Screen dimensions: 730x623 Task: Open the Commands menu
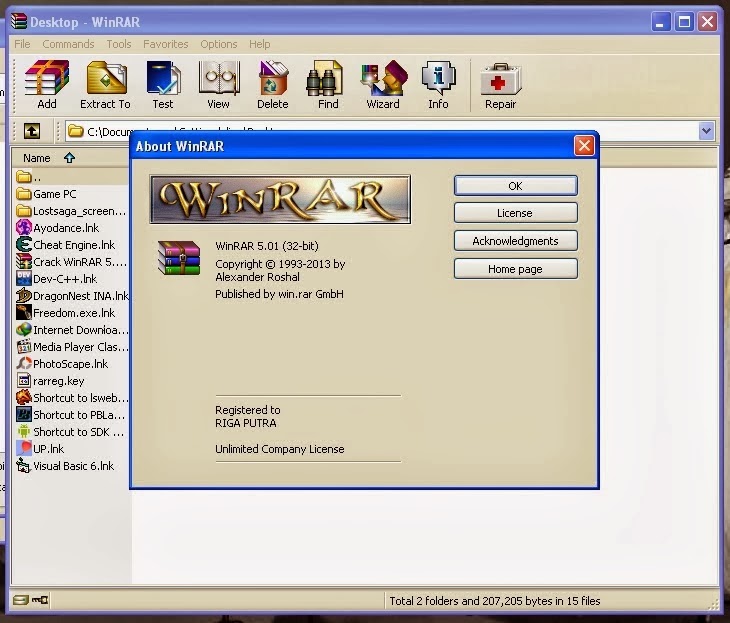pyautogui.click(x=68, y=44)
